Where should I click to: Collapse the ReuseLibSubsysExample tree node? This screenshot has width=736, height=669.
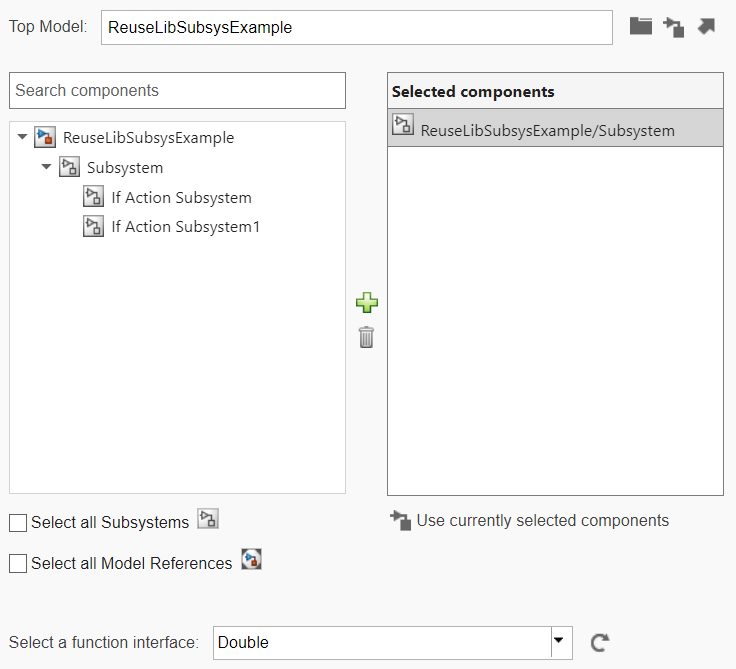(23, 138)
